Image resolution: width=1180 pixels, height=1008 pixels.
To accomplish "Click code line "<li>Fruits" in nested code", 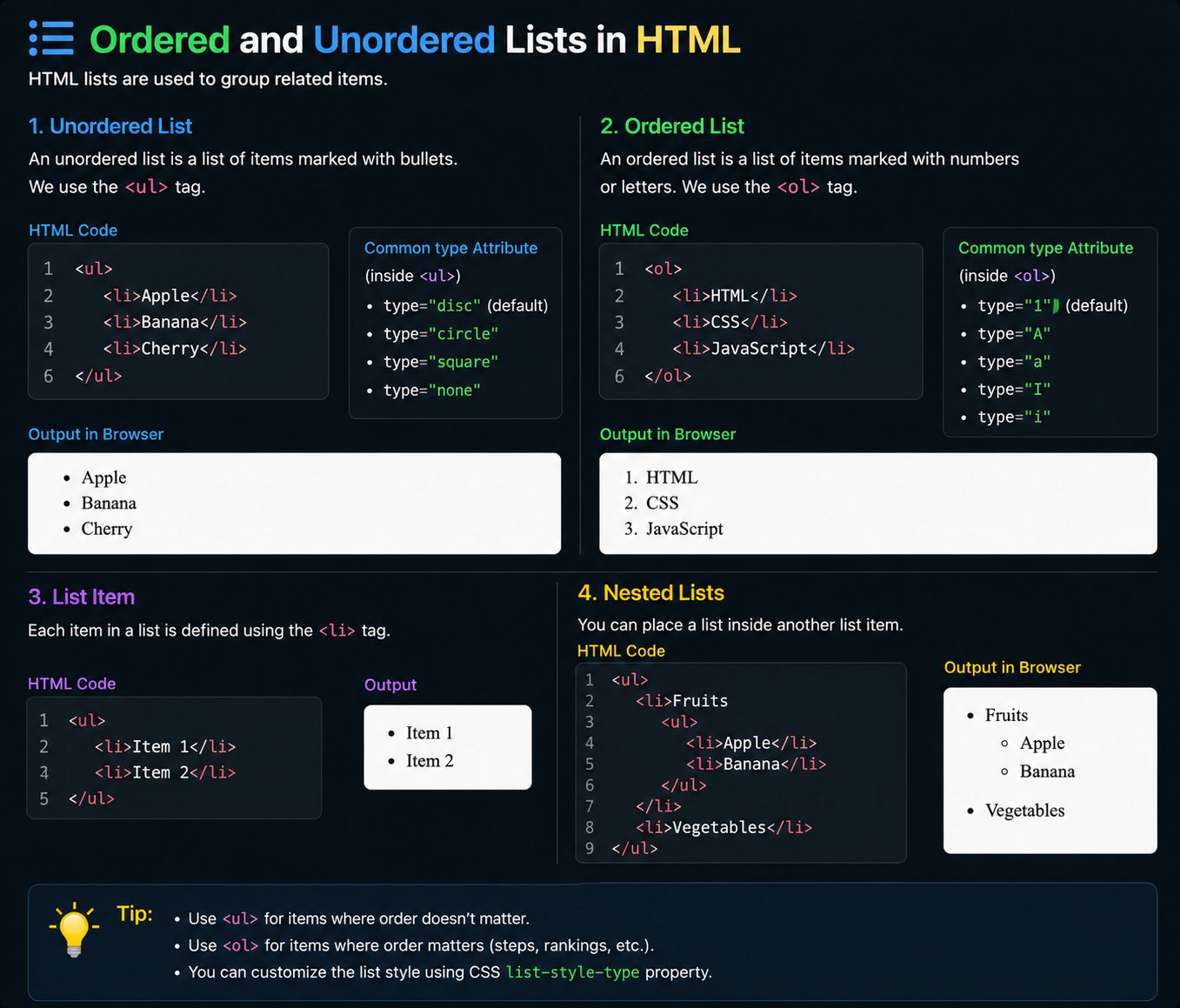I will (x=682, y=701).
